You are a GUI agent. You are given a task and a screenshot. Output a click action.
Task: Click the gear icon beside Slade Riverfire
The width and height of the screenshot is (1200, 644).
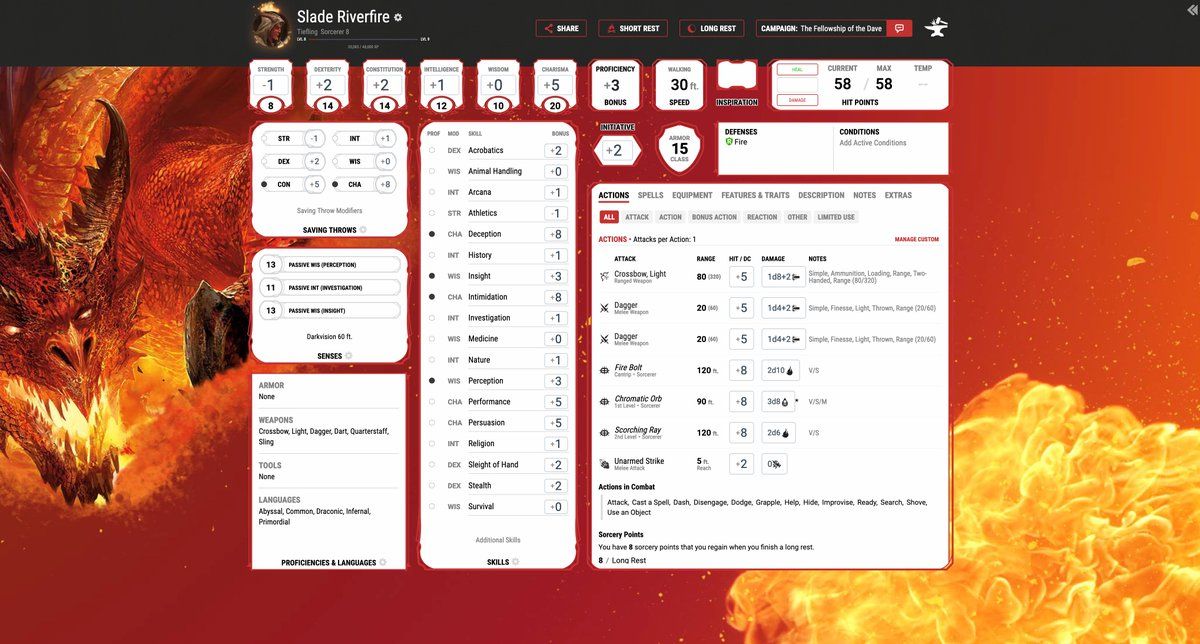click(x=398, y=18)
